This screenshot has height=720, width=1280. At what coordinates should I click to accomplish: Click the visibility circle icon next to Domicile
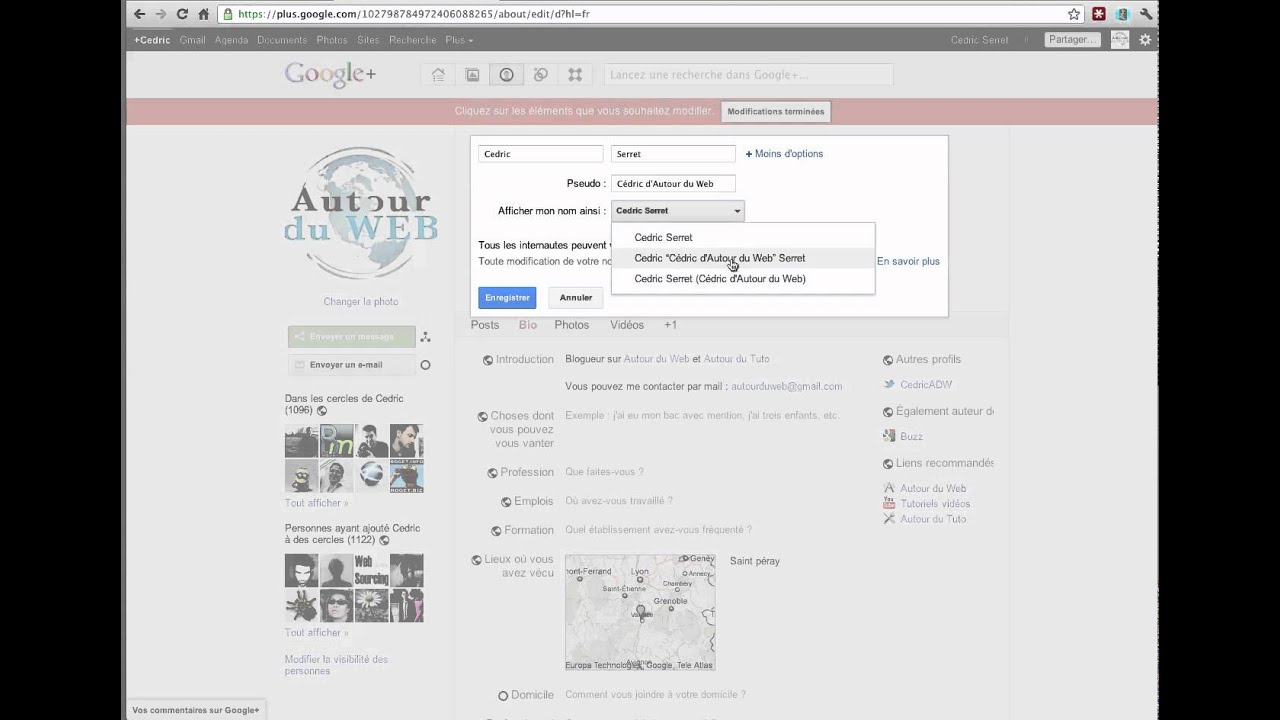(x=504, y=695)
